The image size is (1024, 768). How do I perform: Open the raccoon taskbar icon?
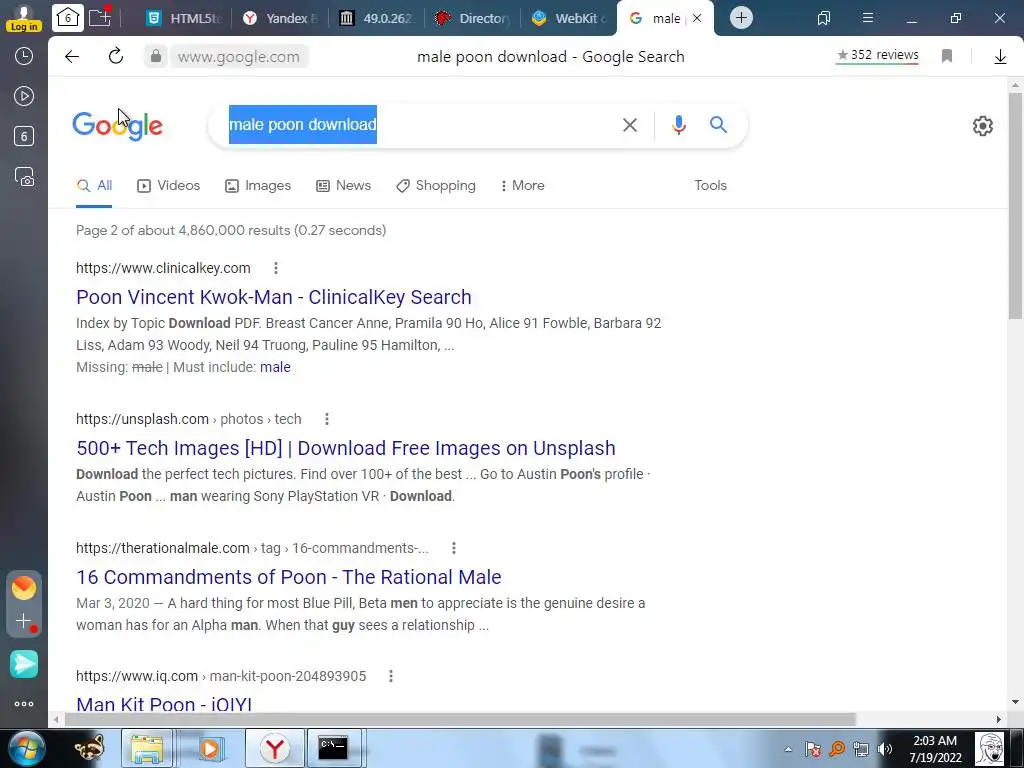point(89,748)
